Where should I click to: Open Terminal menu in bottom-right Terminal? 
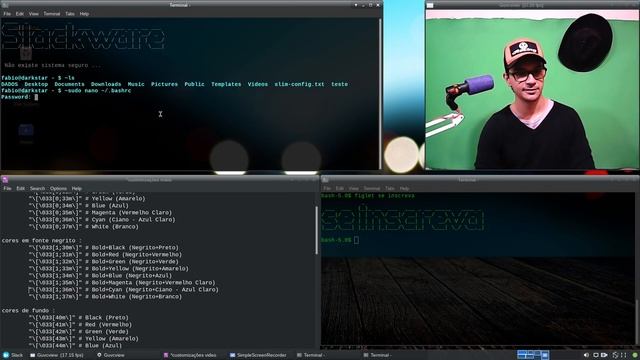click(372, 189)
